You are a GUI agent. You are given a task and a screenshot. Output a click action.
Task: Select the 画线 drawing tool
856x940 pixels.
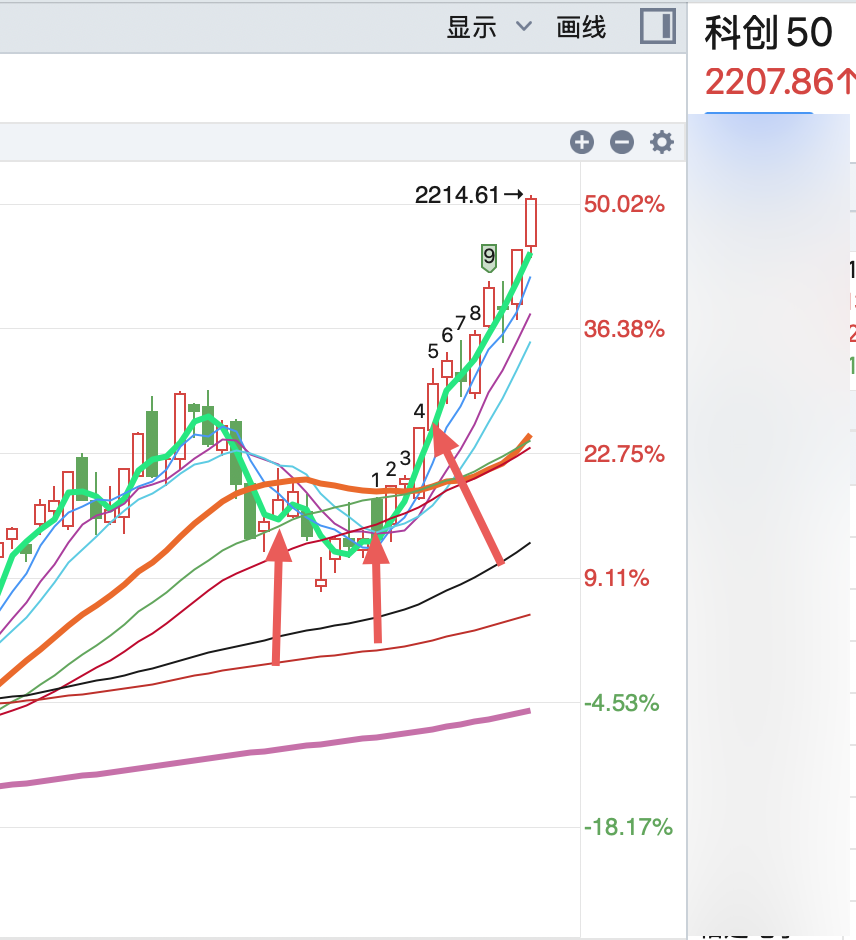tap(581, 27)
